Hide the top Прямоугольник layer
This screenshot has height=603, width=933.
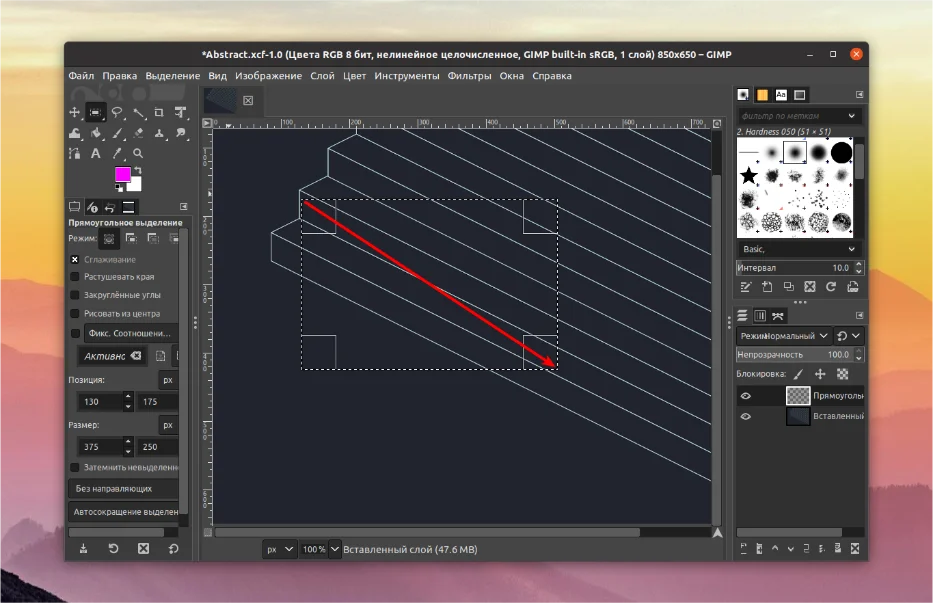[745, 396]
